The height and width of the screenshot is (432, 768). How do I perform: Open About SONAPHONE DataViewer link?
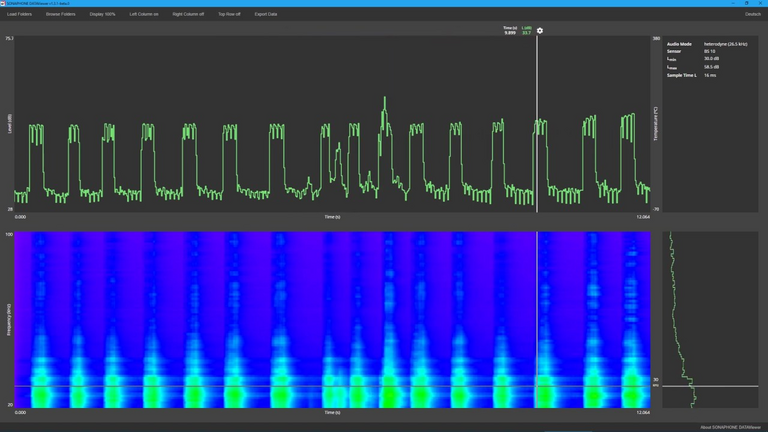point(731,427)
